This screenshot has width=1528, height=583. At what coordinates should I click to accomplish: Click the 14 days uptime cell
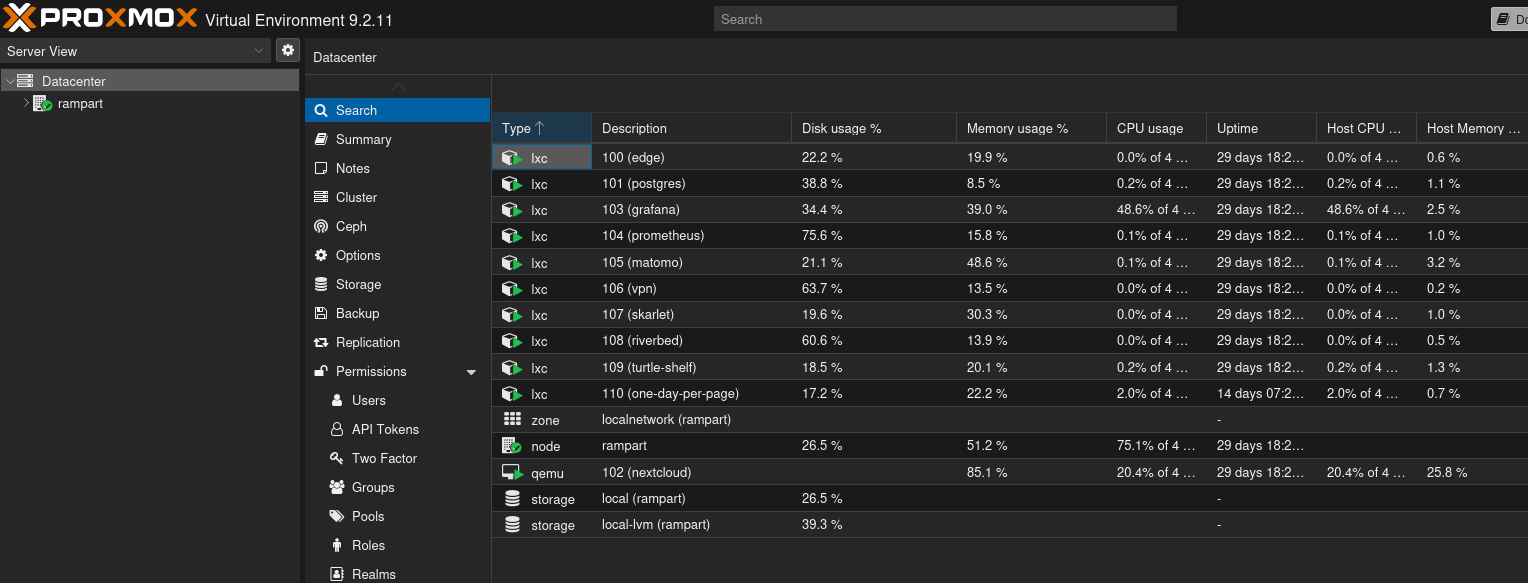click(1261, 394)
